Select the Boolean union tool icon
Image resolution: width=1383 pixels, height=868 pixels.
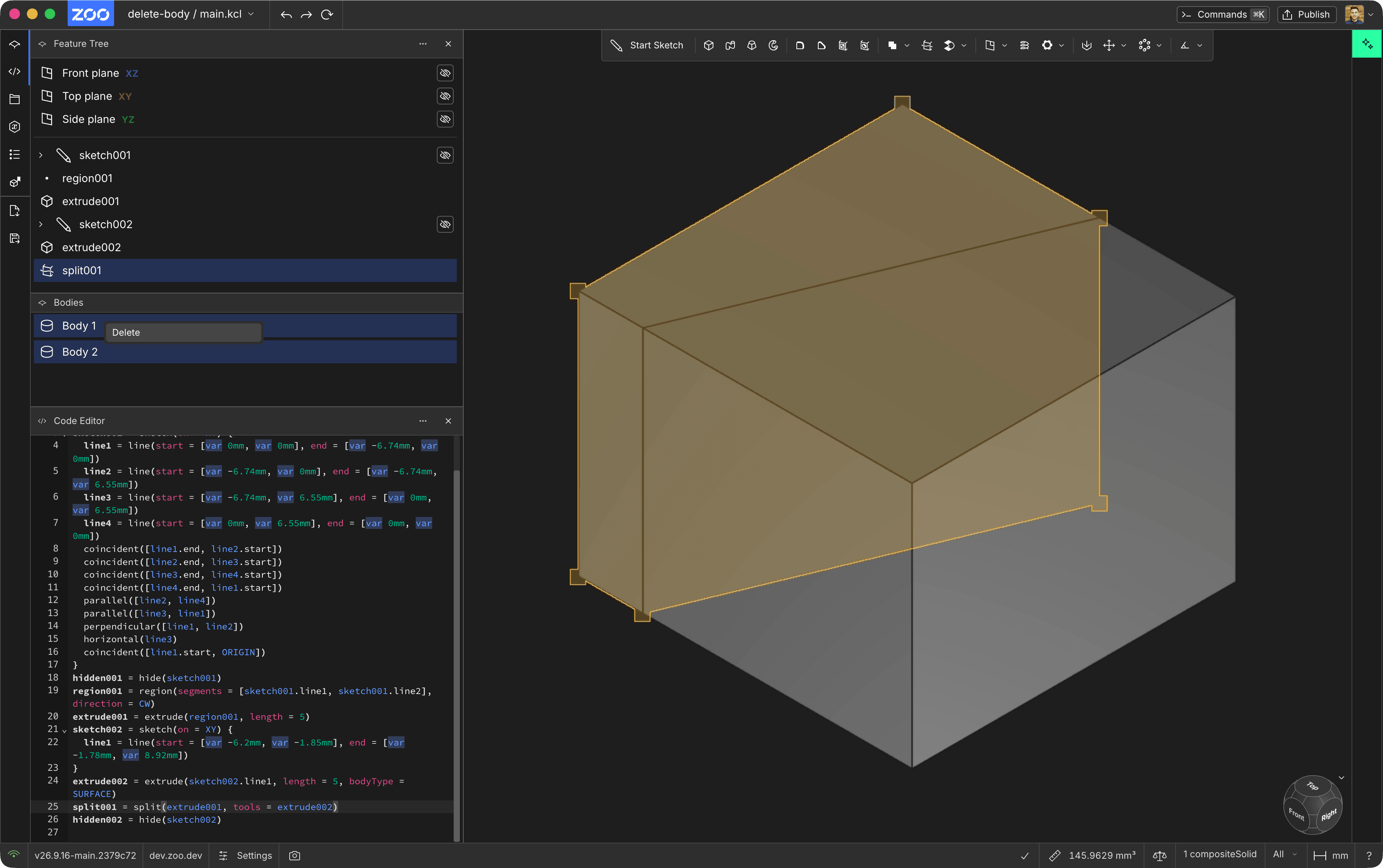[892, 45]
